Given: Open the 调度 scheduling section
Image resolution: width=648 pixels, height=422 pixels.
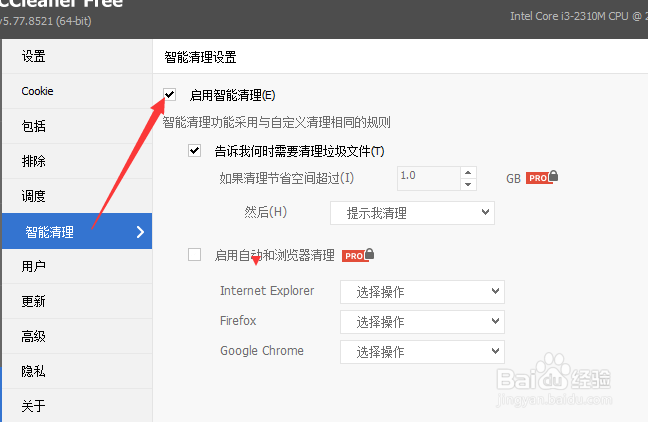Looking at the screenshot, I should (x=77, y=196).
